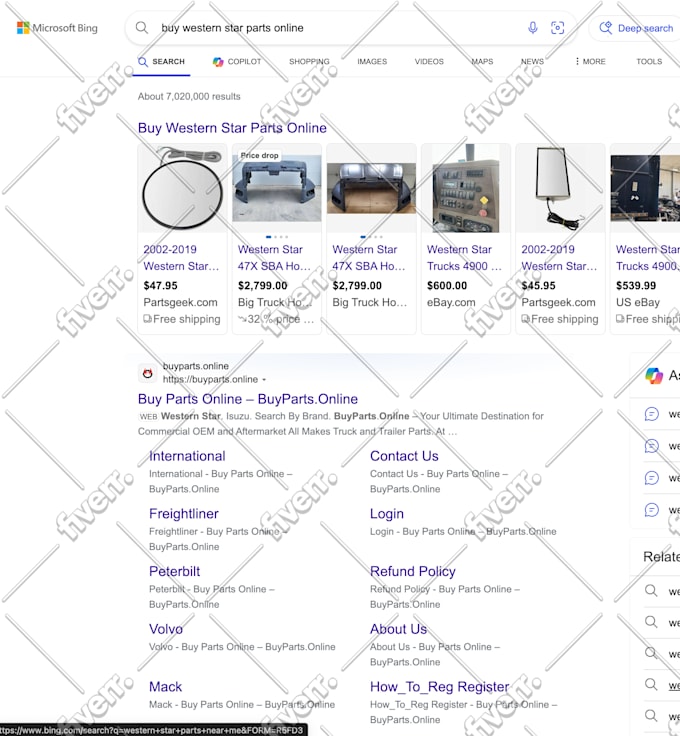Click the $539.99 US eBay product price
680x736 pixels.
coord(636,285)
